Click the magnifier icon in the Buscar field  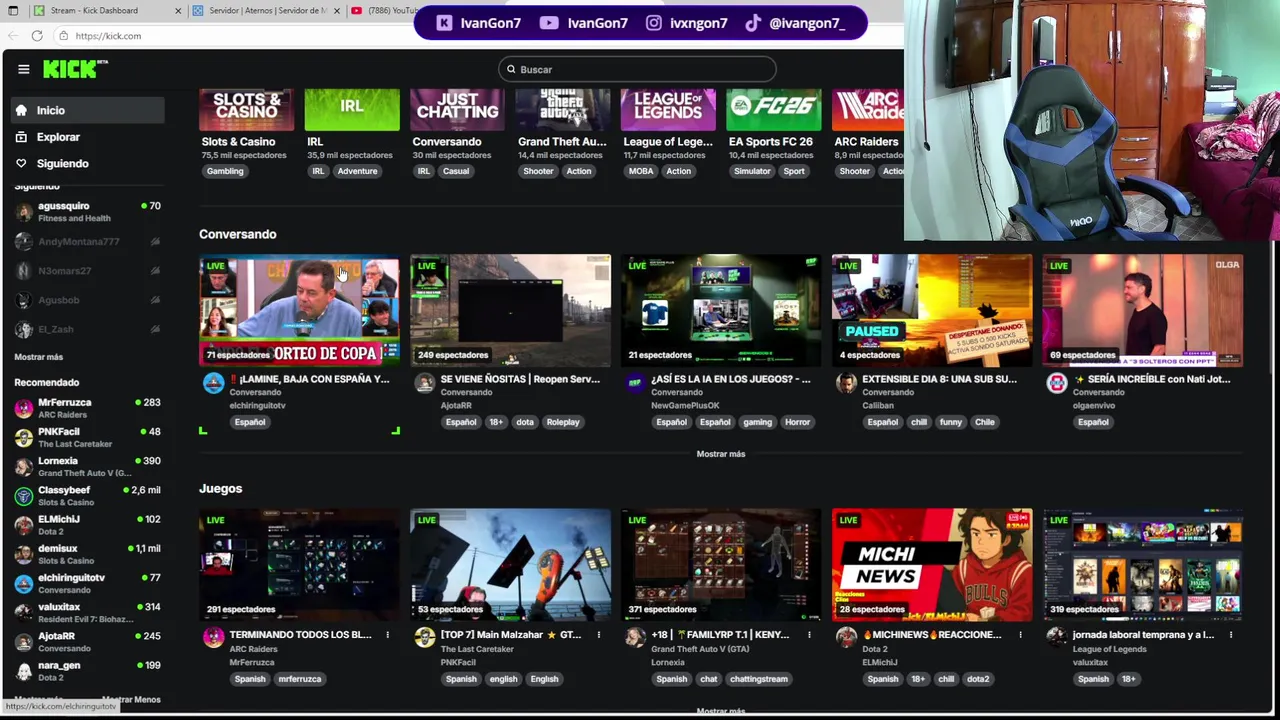click(511, 69)
